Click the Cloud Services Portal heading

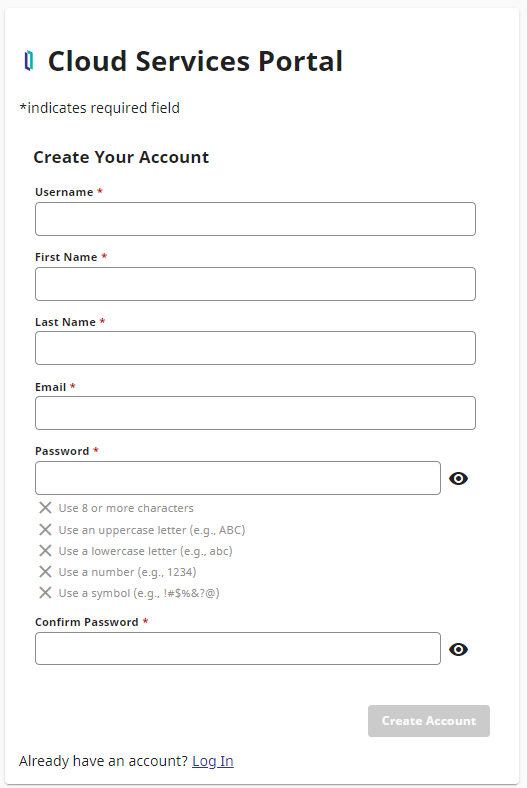point(195,61)
